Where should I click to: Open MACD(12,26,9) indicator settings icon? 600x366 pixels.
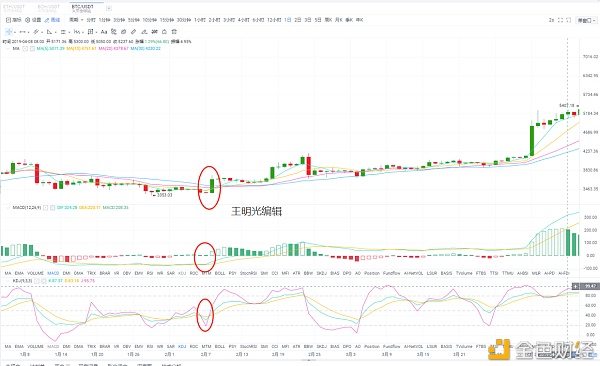tap(45, 208)
